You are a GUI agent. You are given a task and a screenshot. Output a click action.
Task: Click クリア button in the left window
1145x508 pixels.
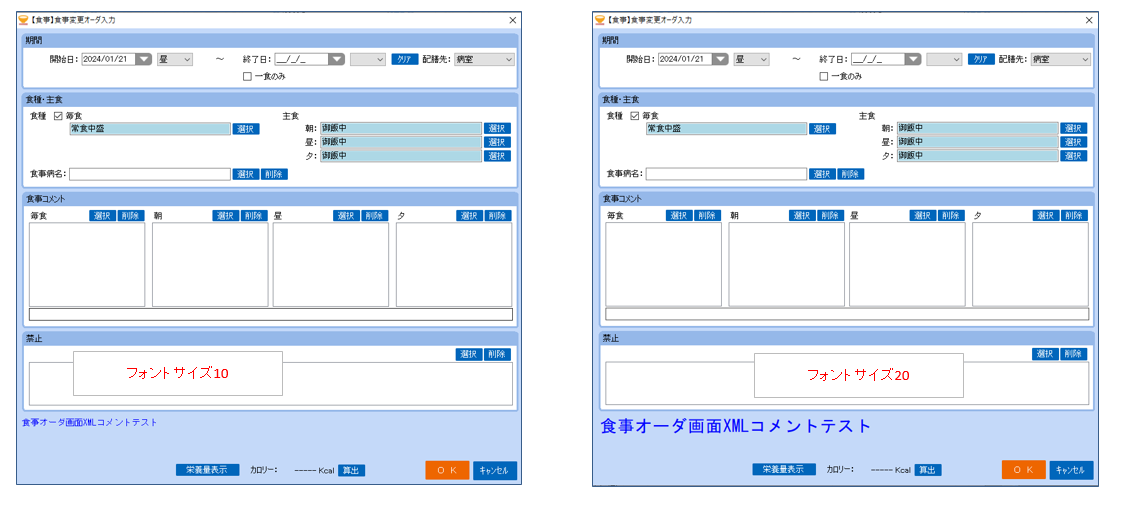coord(405,60)
